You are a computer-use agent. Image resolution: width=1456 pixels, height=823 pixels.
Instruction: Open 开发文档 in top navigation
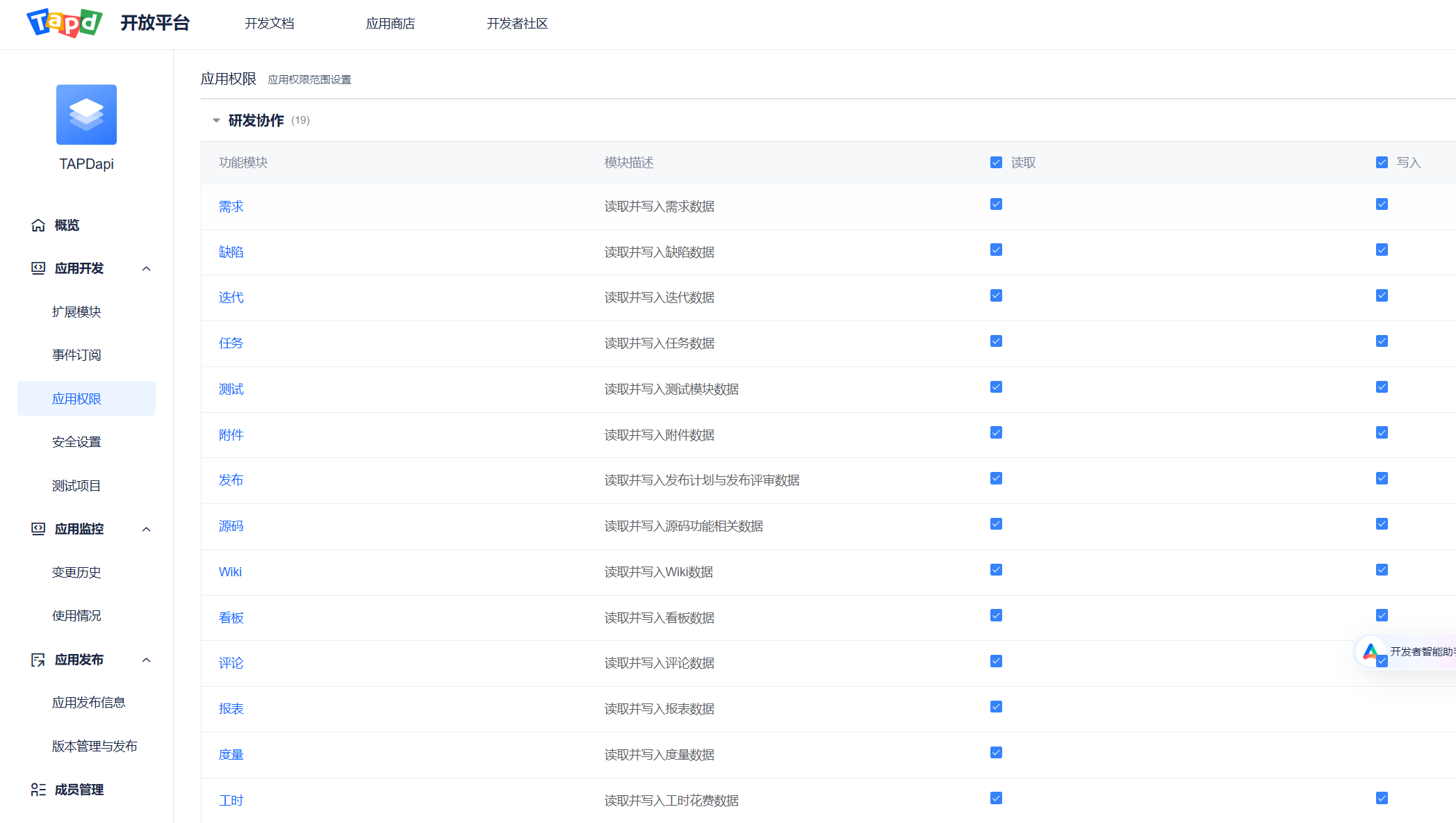(x=269, y=24)
